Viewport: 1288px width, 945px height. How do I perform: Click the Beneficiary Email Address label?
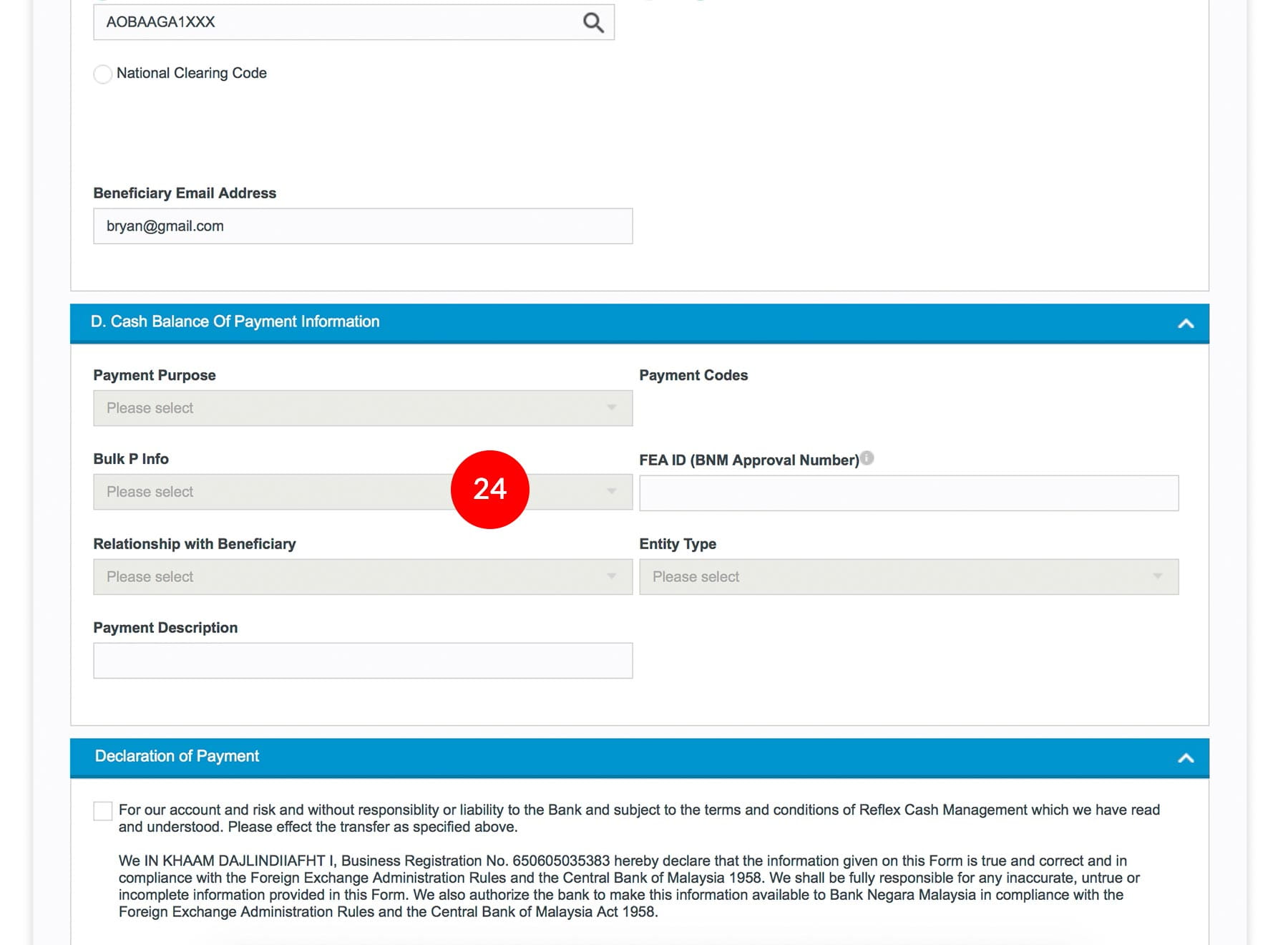pyautogui.click(x=185, y=193)
